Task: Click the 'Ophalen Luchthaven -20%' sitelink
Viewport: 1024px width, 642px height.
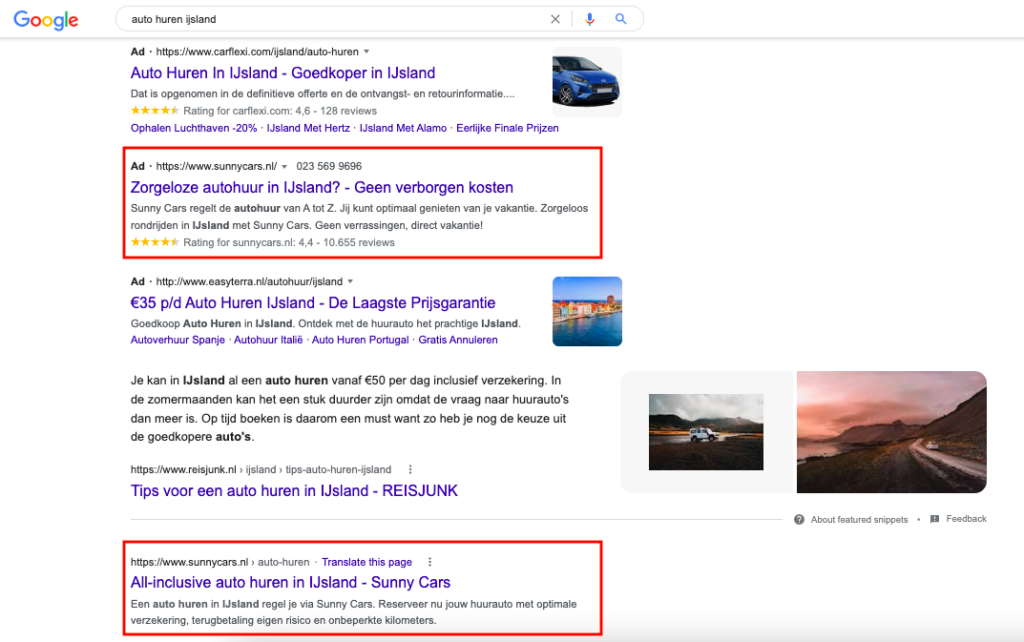Action: [x=194, y=129]
